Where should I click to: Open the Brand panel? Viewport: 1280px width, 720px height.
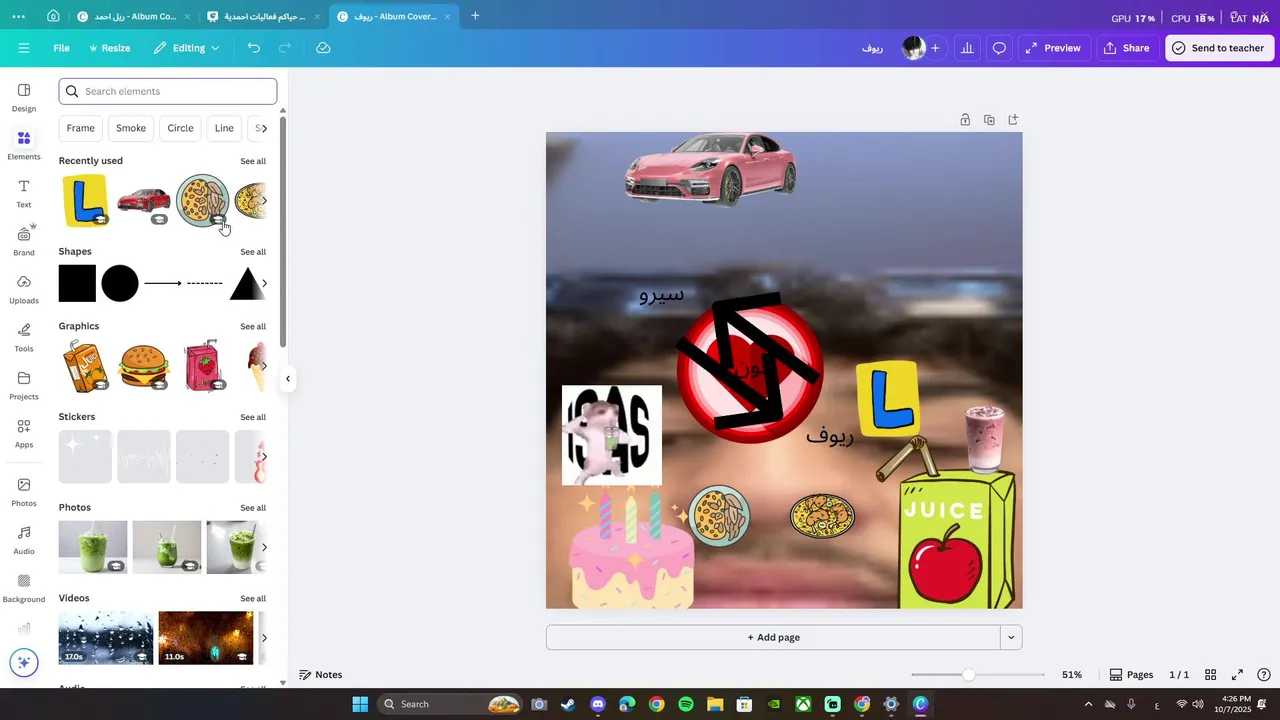24,241
